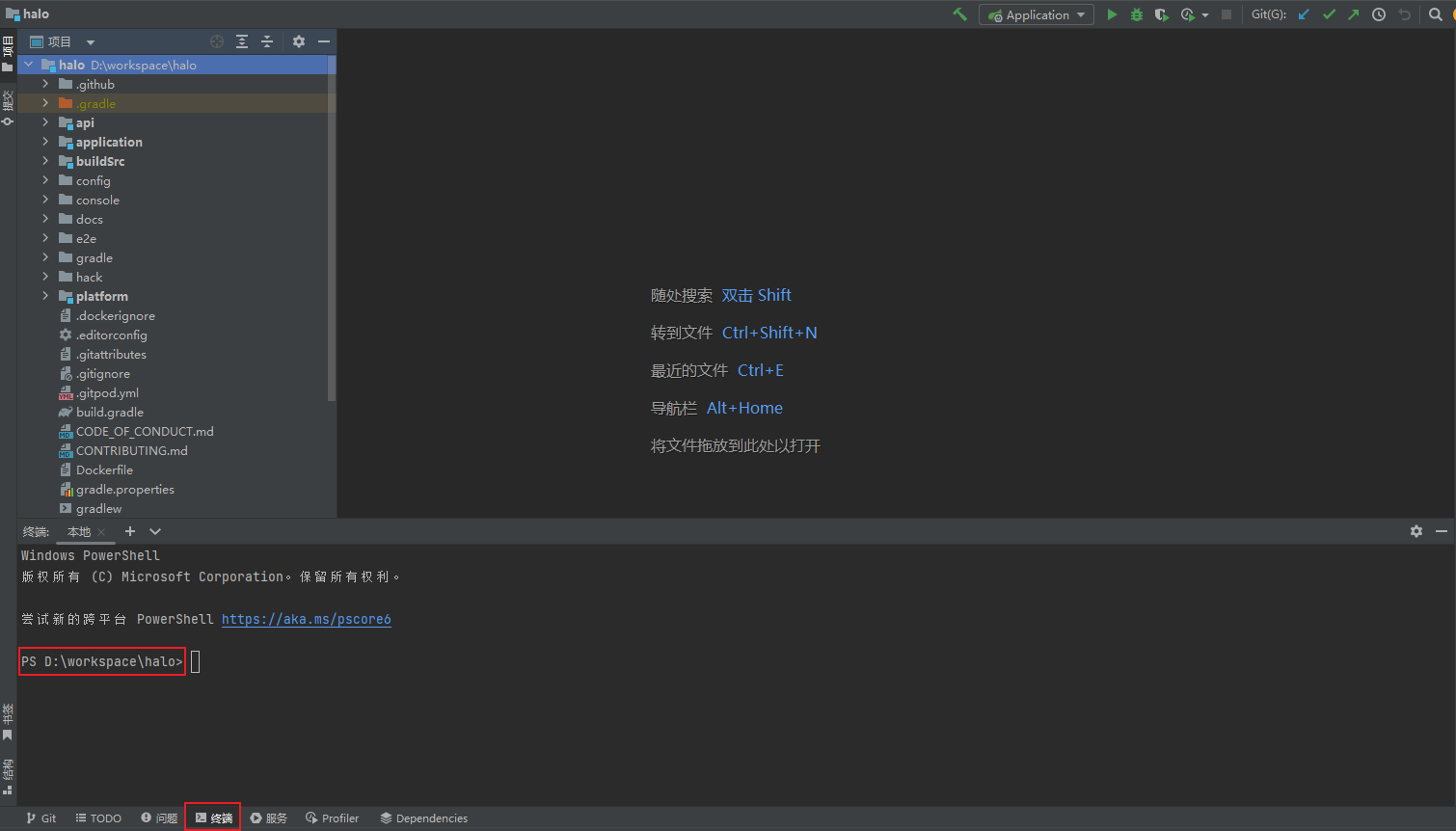1456x831 pixels.
Task: Switch to the 本地 terminal tab
Action: pos(79,532)
